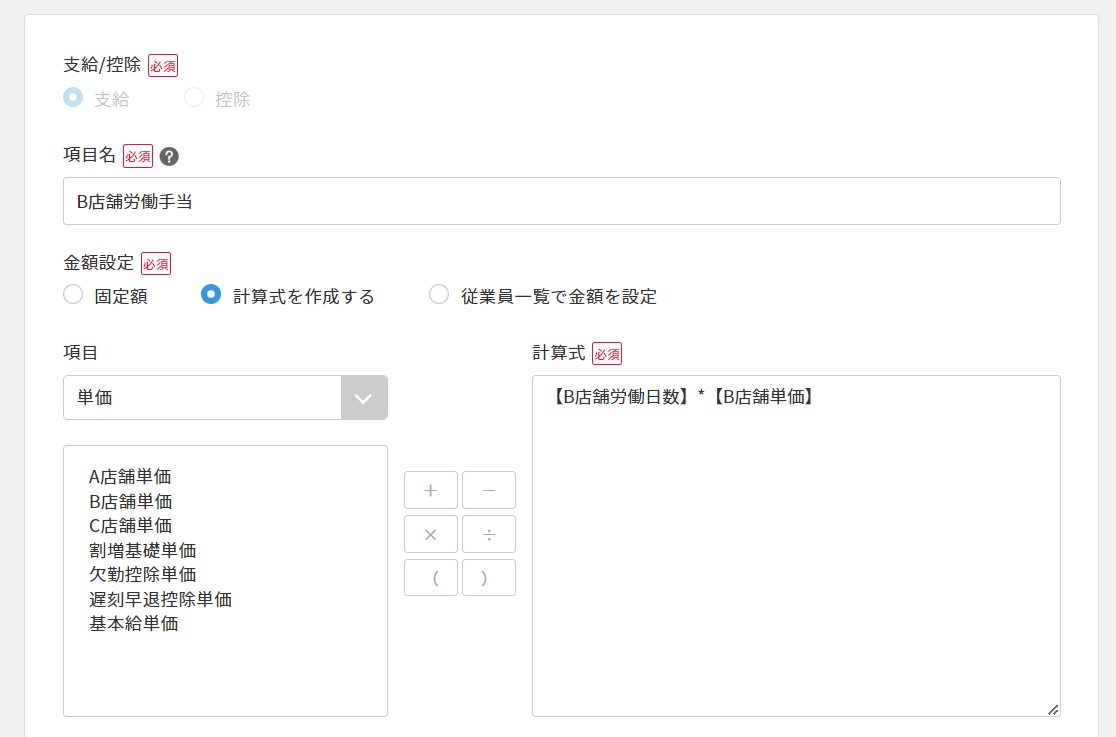
Task: Select 計算式を作成する radio option
Action: point(211,295)
